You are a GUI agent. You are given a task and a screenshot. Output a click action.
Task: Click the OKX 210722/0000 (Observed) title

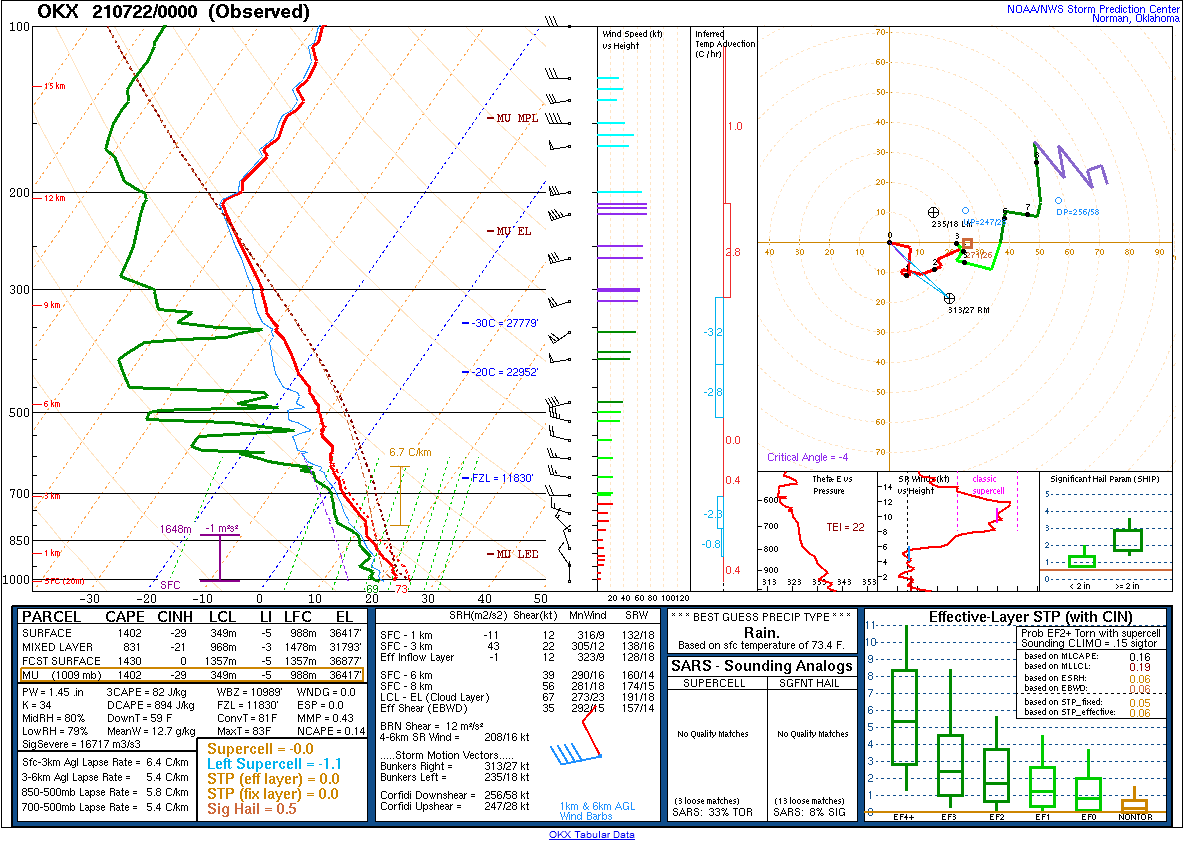tap(173, 11)
